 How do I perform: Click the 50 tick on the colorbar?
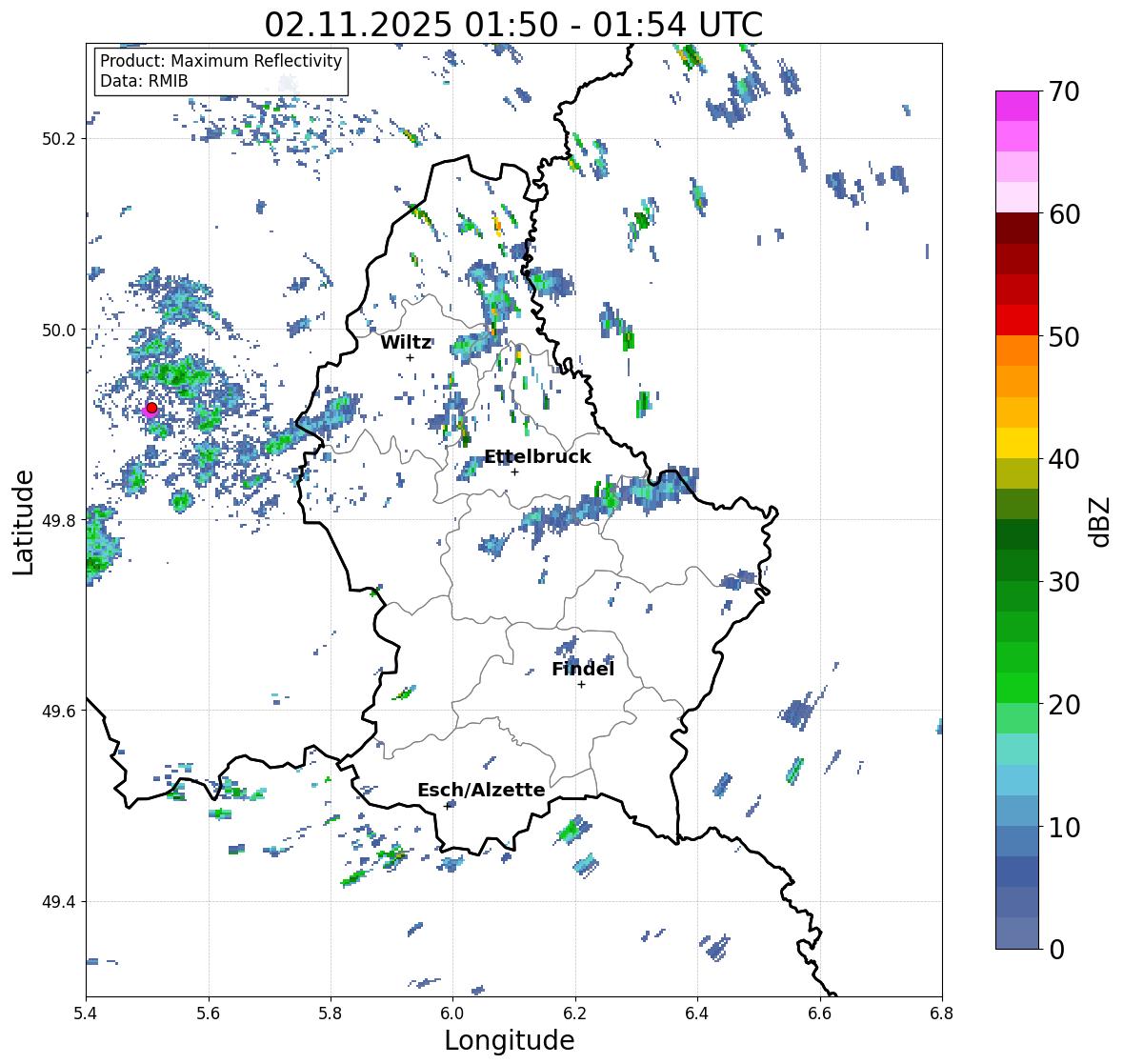coord(1064,336)
